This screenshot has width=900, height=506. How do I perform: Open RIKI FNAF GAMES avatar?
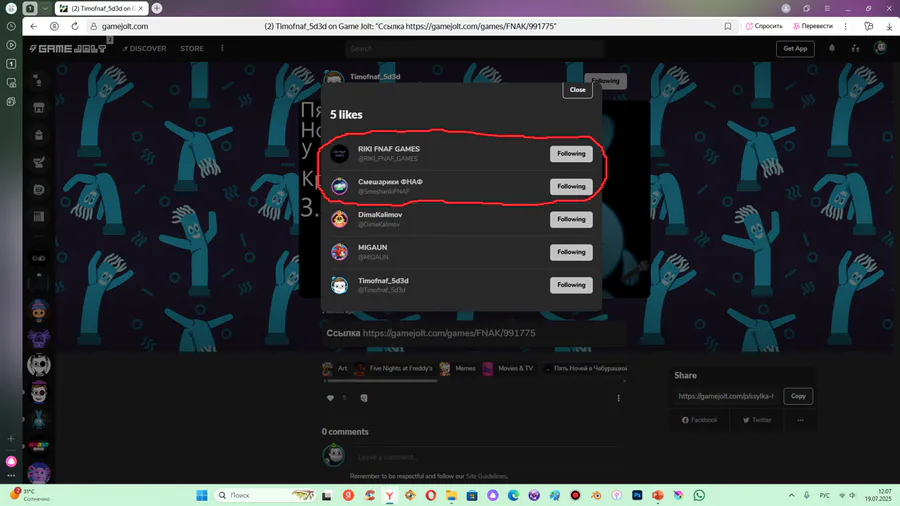tap(339, 154)
